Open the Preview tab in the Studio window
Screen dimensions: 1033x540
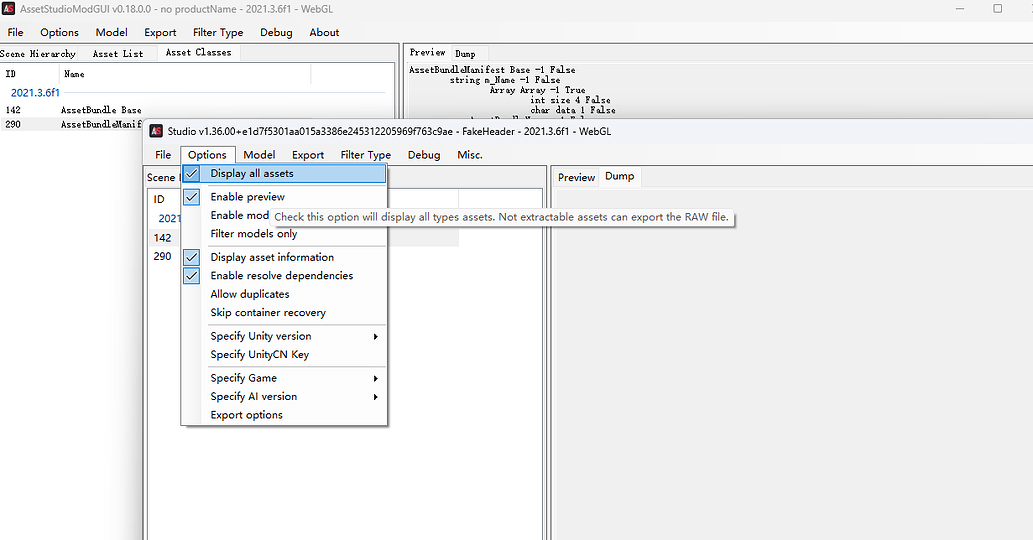tap(576, 177)
